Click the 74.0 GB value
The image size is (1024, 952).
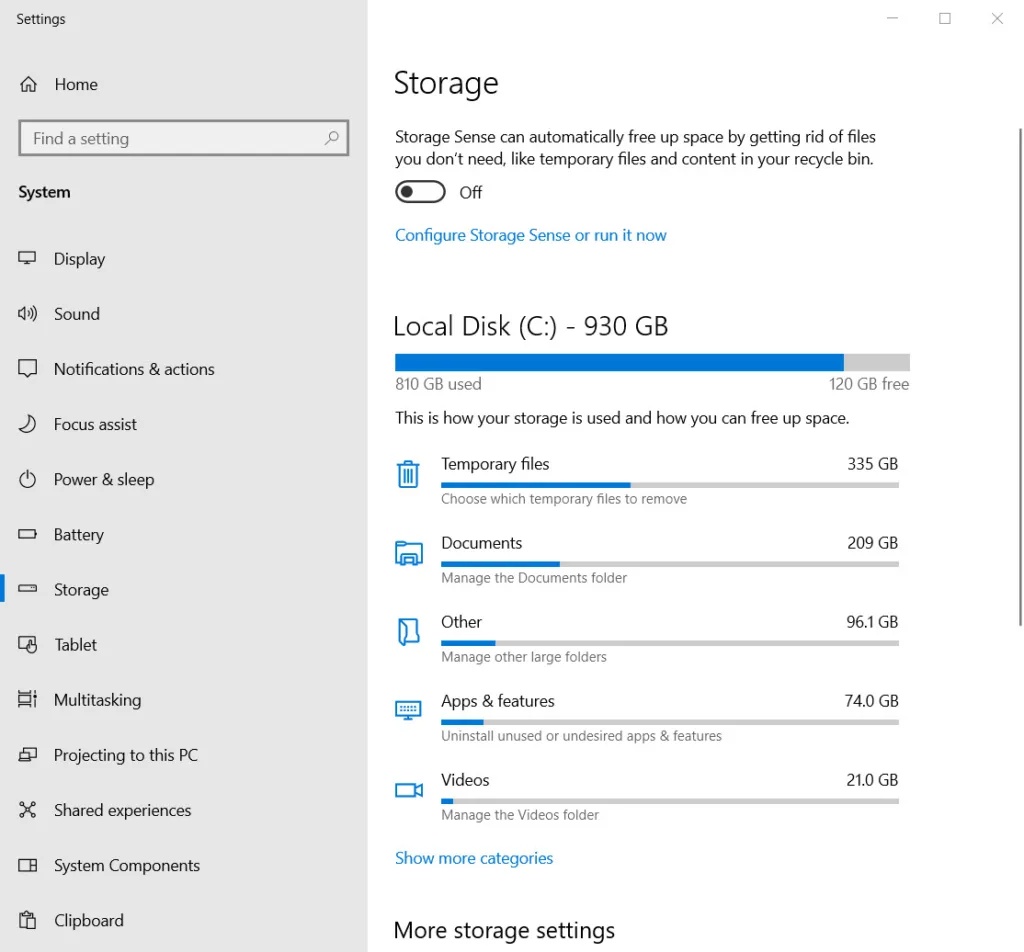[871, 701]
